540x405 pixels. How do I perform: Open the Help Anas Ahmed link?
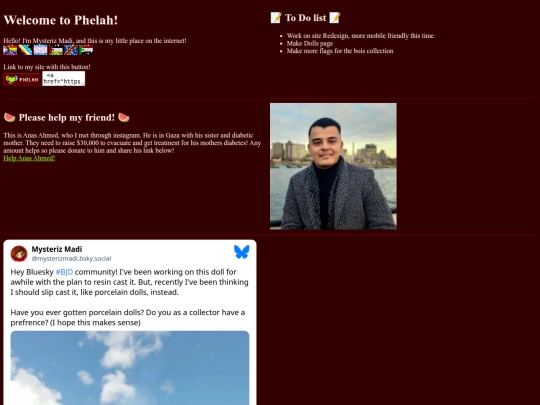29,158
